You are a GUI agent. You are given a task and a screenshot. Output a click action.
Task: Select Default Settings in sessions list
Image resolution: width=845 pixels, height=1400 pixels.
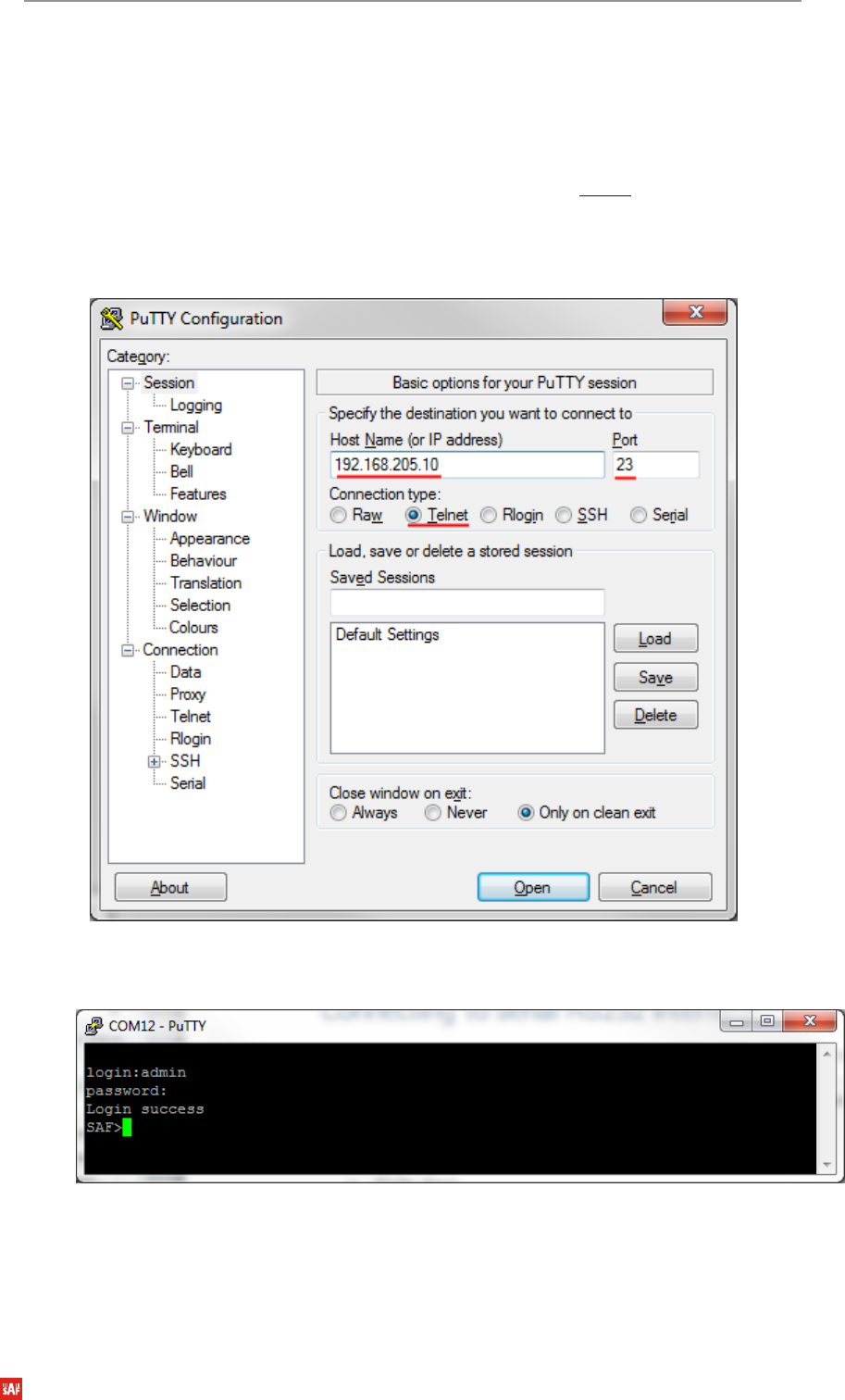coord(388,635)
